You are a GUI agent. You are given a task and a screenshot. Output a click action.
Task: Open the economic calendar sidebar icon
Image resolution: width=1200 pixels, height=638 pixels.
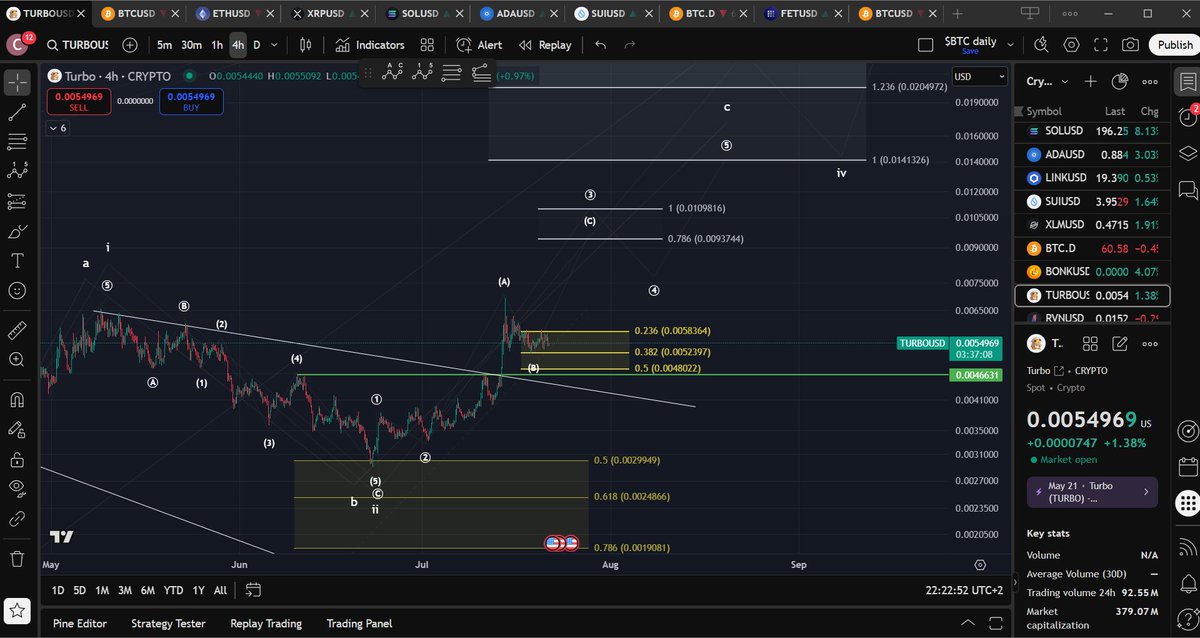coord(1187,467)
